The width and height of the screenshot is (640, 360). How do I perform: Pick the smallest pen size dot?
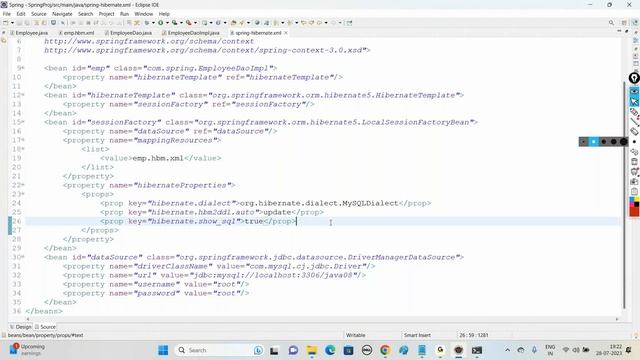(584, 142)
